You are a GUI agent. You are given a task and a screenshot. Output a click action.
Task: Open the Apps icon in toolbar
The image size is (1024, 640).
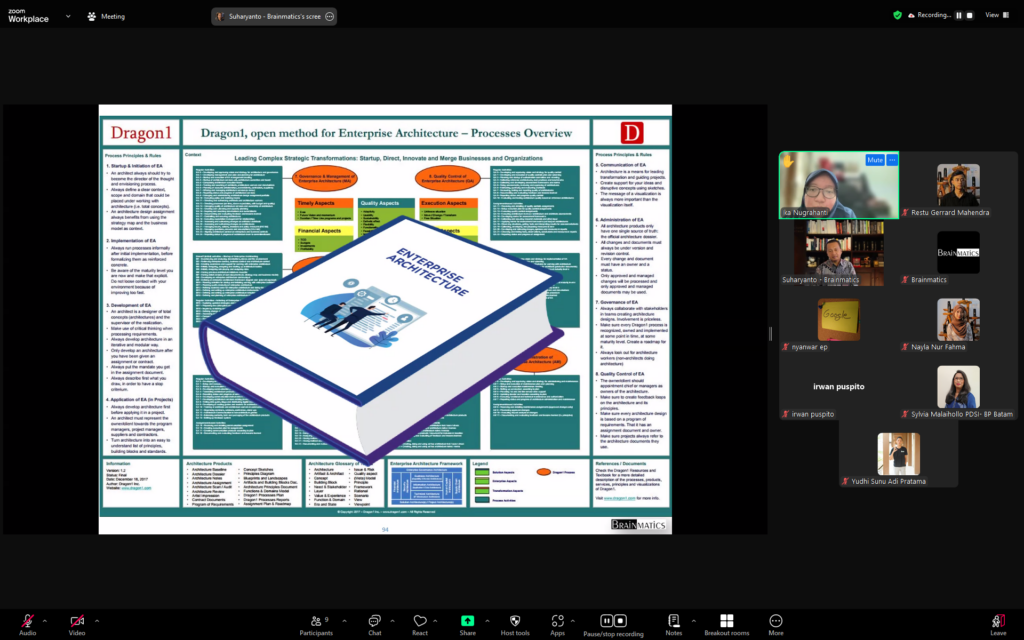pos(557,621)
